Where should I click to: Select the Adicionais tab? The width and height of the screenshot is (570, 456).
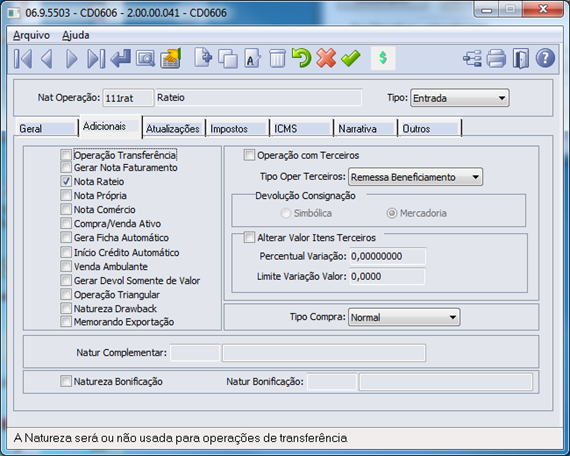(x=110, y=127)
